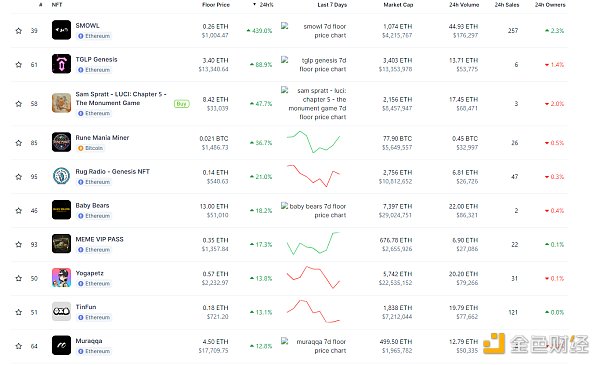Sort table by Floor Price header
600x365 pixels.
pos(216,5)
